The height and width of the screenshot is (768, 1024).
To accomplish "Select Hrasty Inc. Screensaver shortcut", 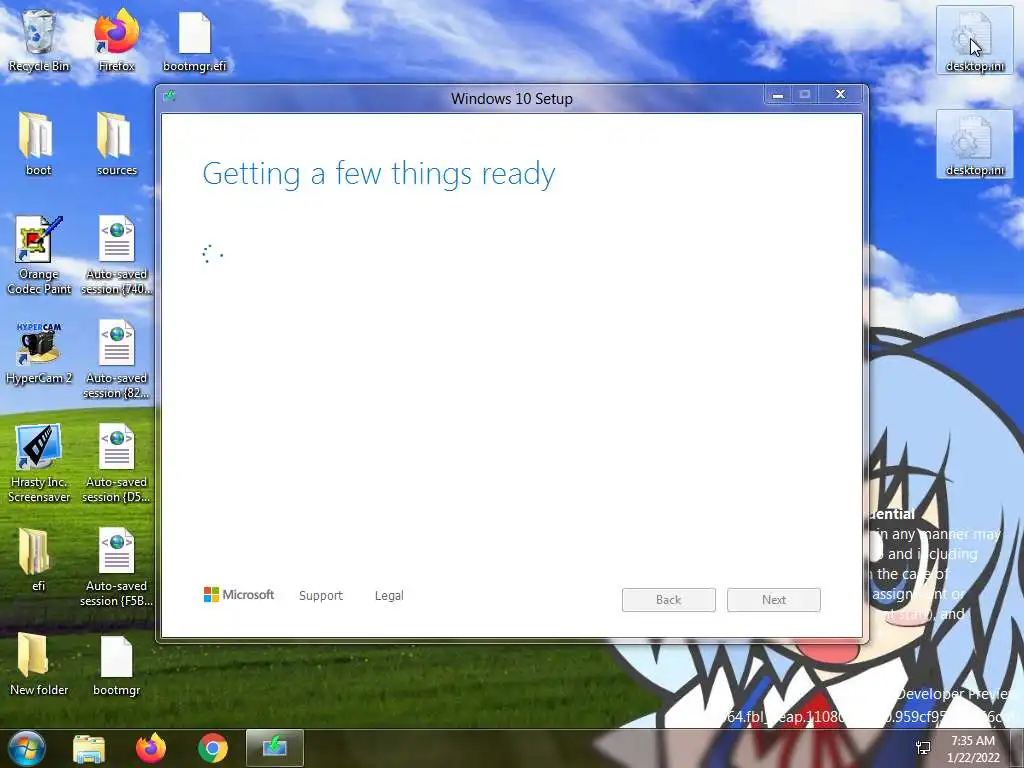I will (39, 464).
